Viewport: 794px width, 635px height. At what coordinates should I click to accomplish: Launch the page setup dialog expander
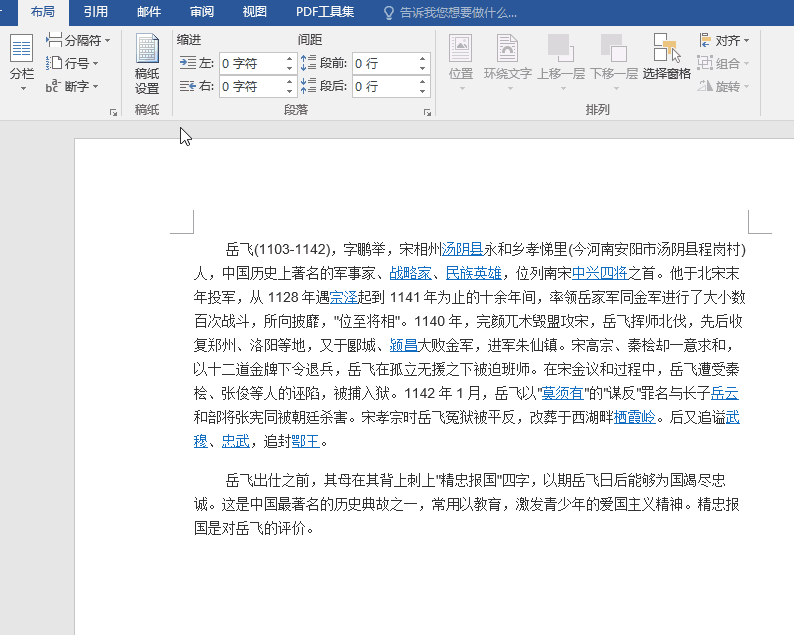113,112
